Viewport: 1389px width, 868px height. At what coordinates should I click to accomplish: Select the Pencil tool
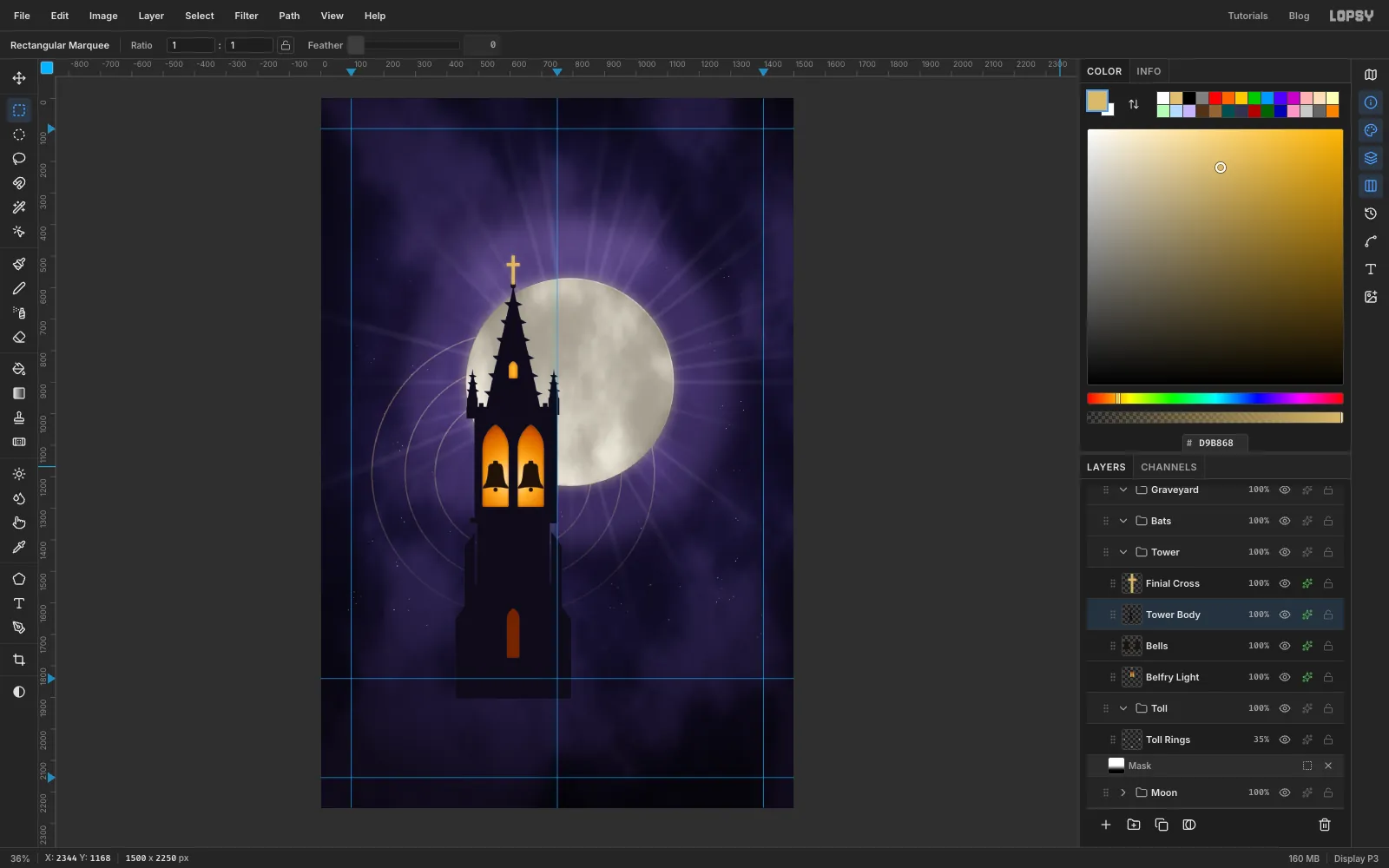pyautogui.click(x=18, y=288)
